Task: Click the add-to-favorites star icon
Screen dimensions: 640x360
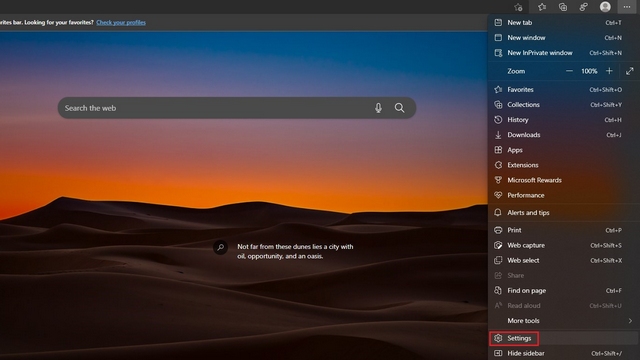Action: tap(518, 7)
